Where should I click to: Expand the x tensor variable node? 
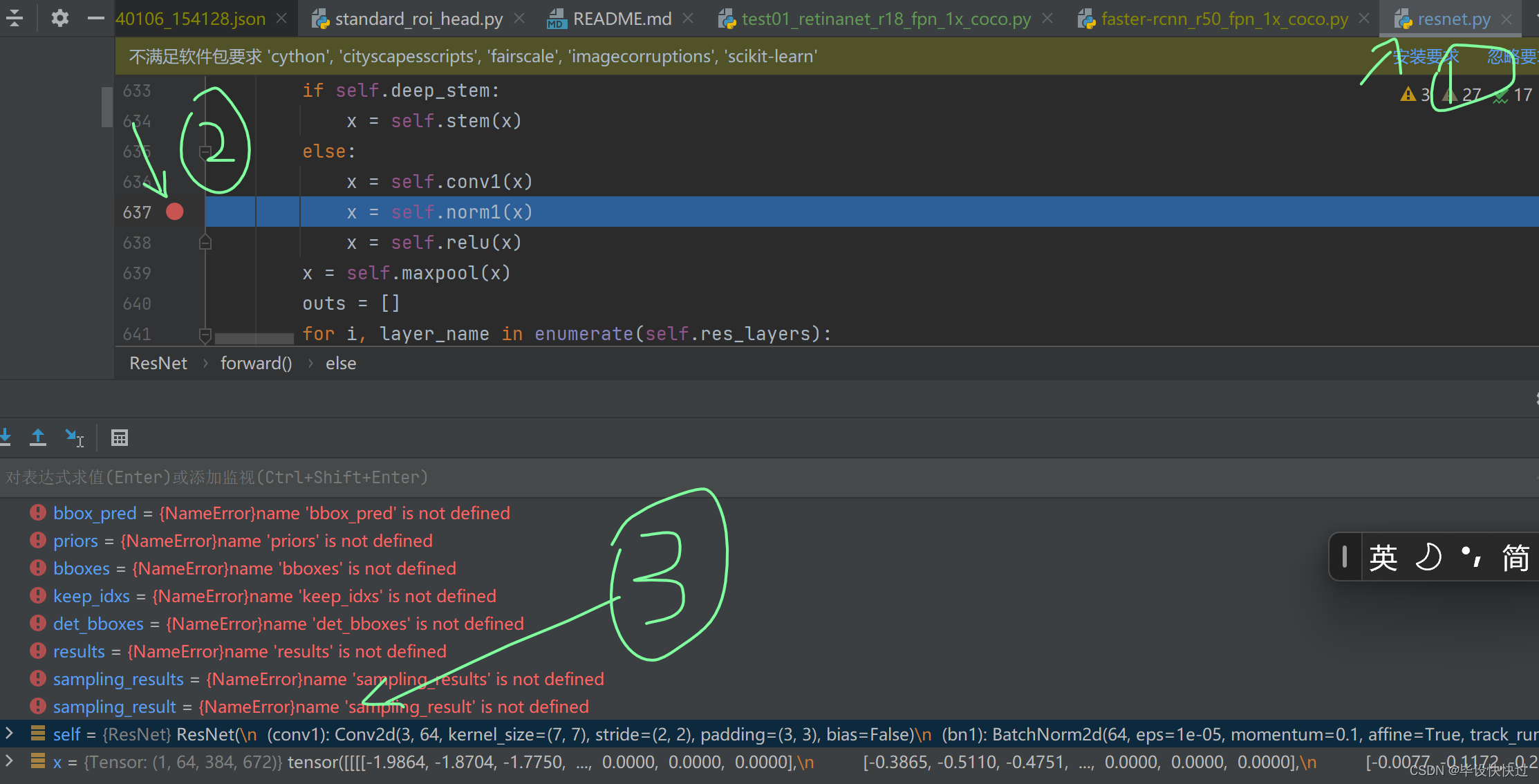[9, 762]
